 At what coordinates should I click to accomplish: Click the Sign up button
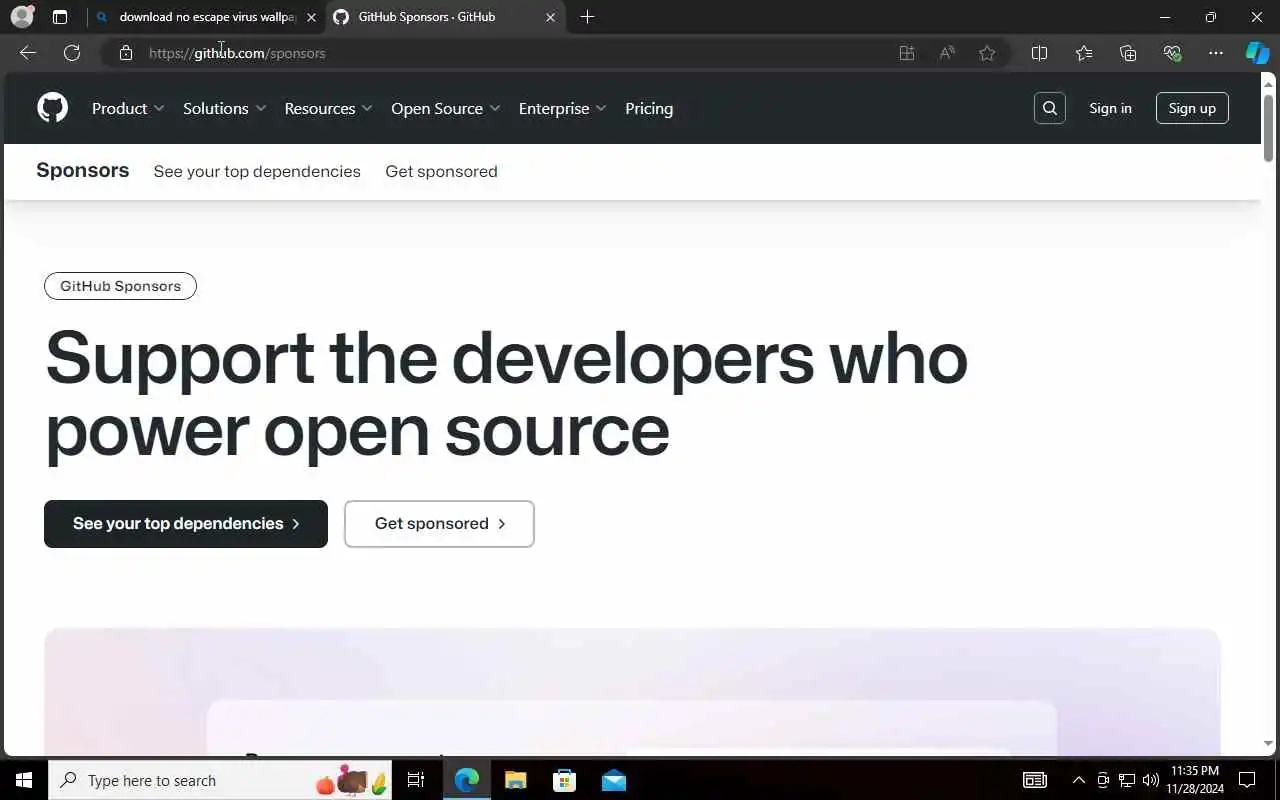click(x=1192, y=108)
